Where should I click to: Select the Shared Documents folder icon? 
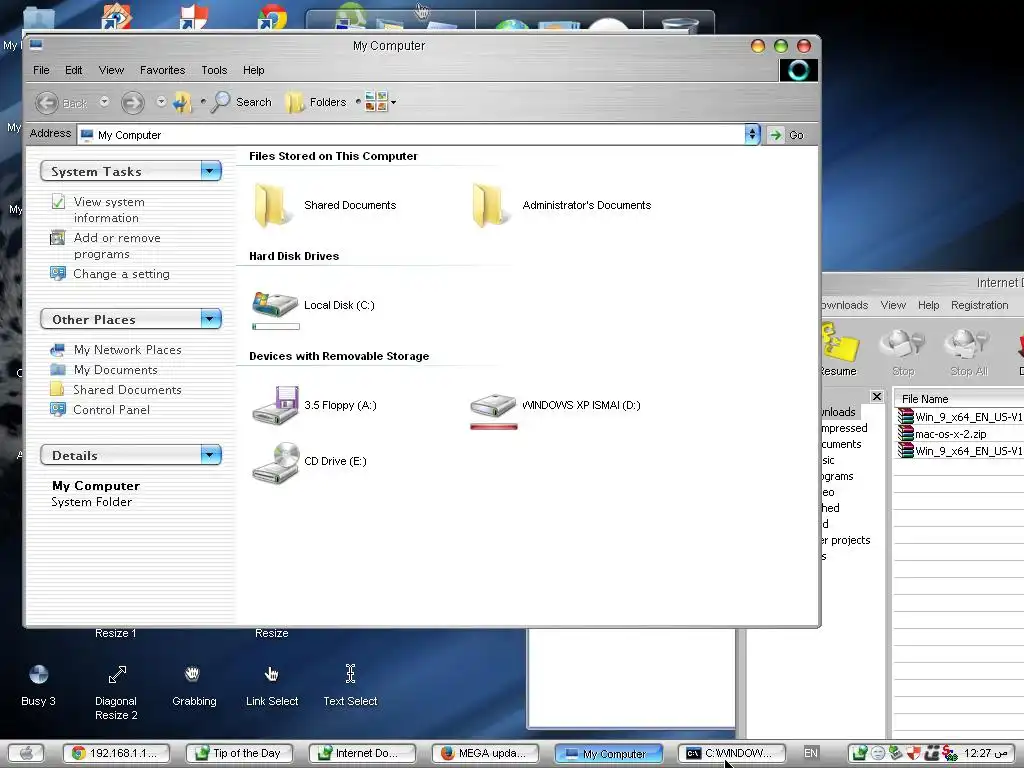pos(271,205)
